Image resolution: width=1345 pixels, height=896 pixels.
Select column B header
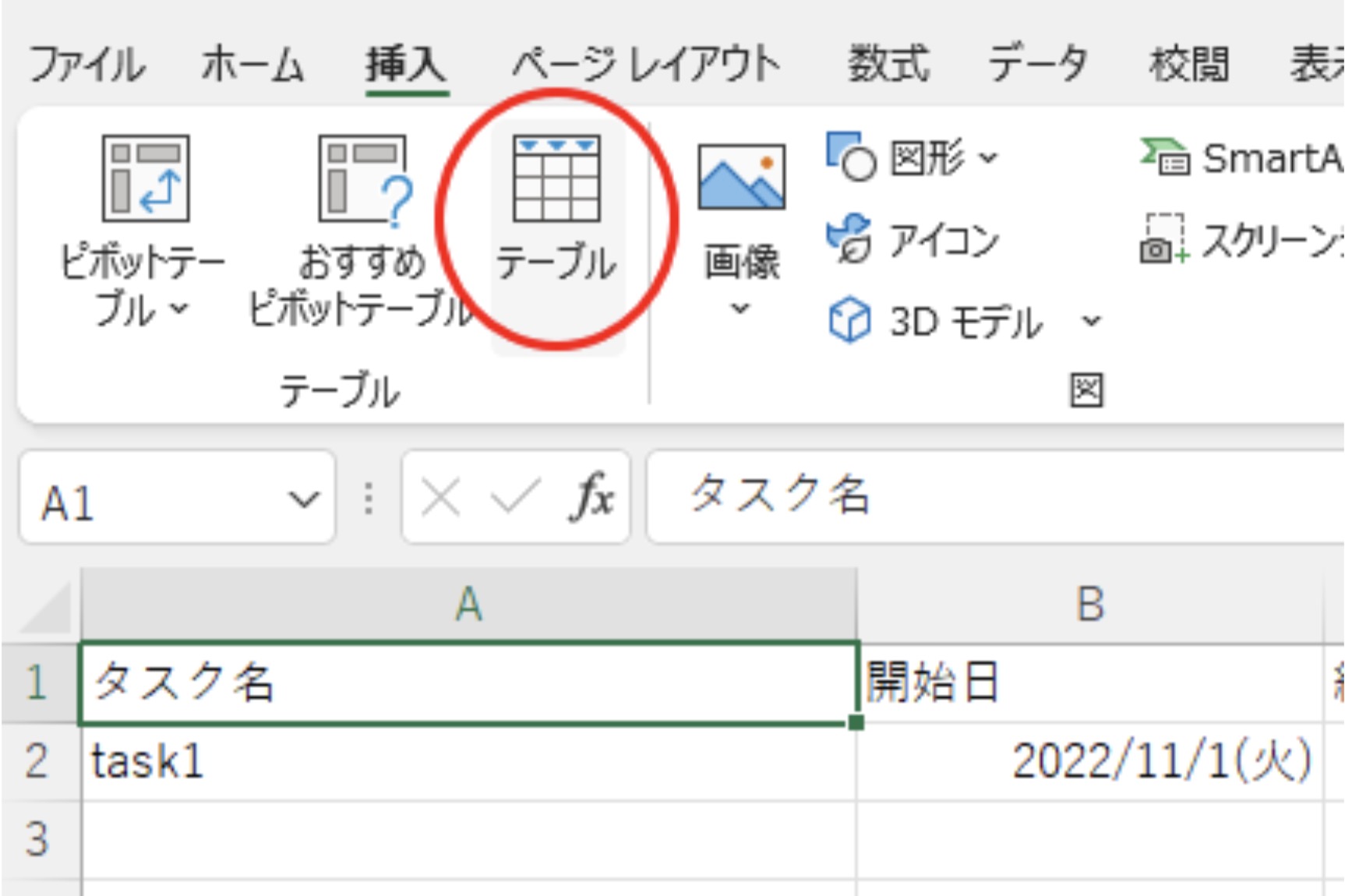tap(1090, 605)
